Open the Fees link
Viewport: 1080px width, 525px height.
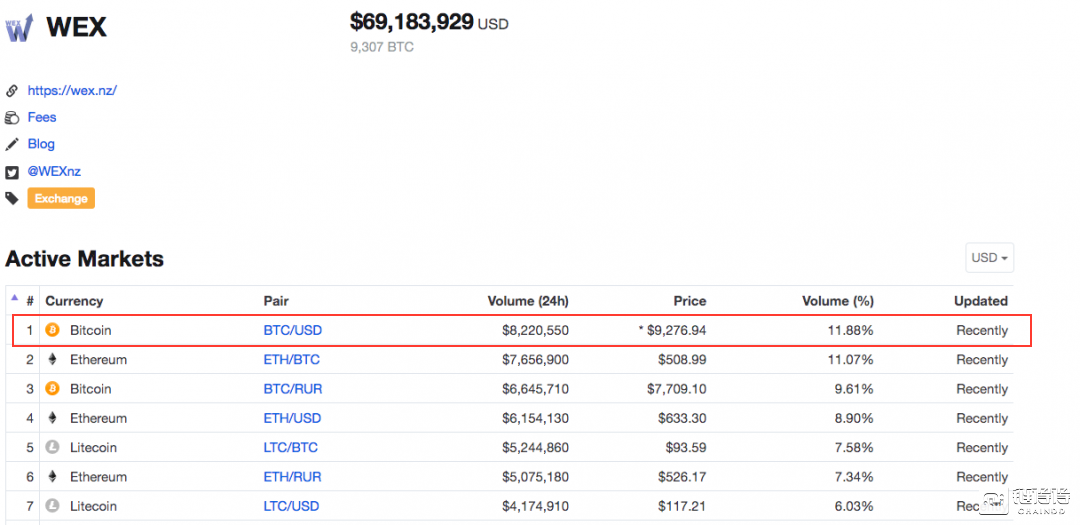coord(42,117)
